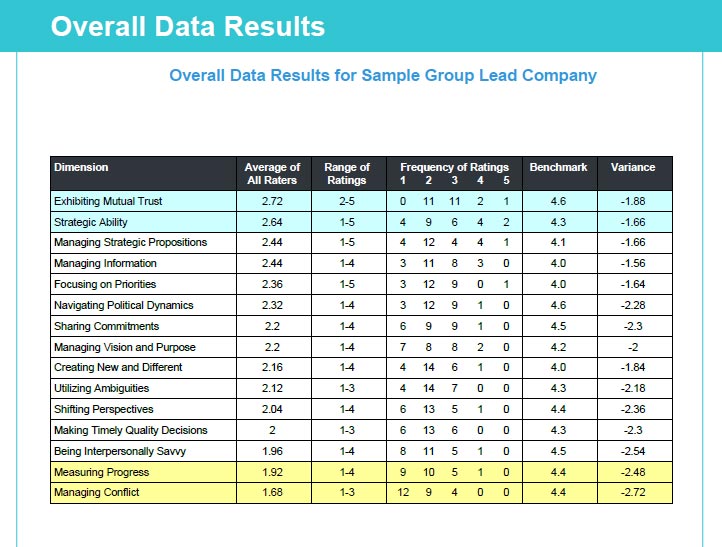Select the 'Overall Data Results for Sample Group Lead Company' subtitle

(383, 75)
